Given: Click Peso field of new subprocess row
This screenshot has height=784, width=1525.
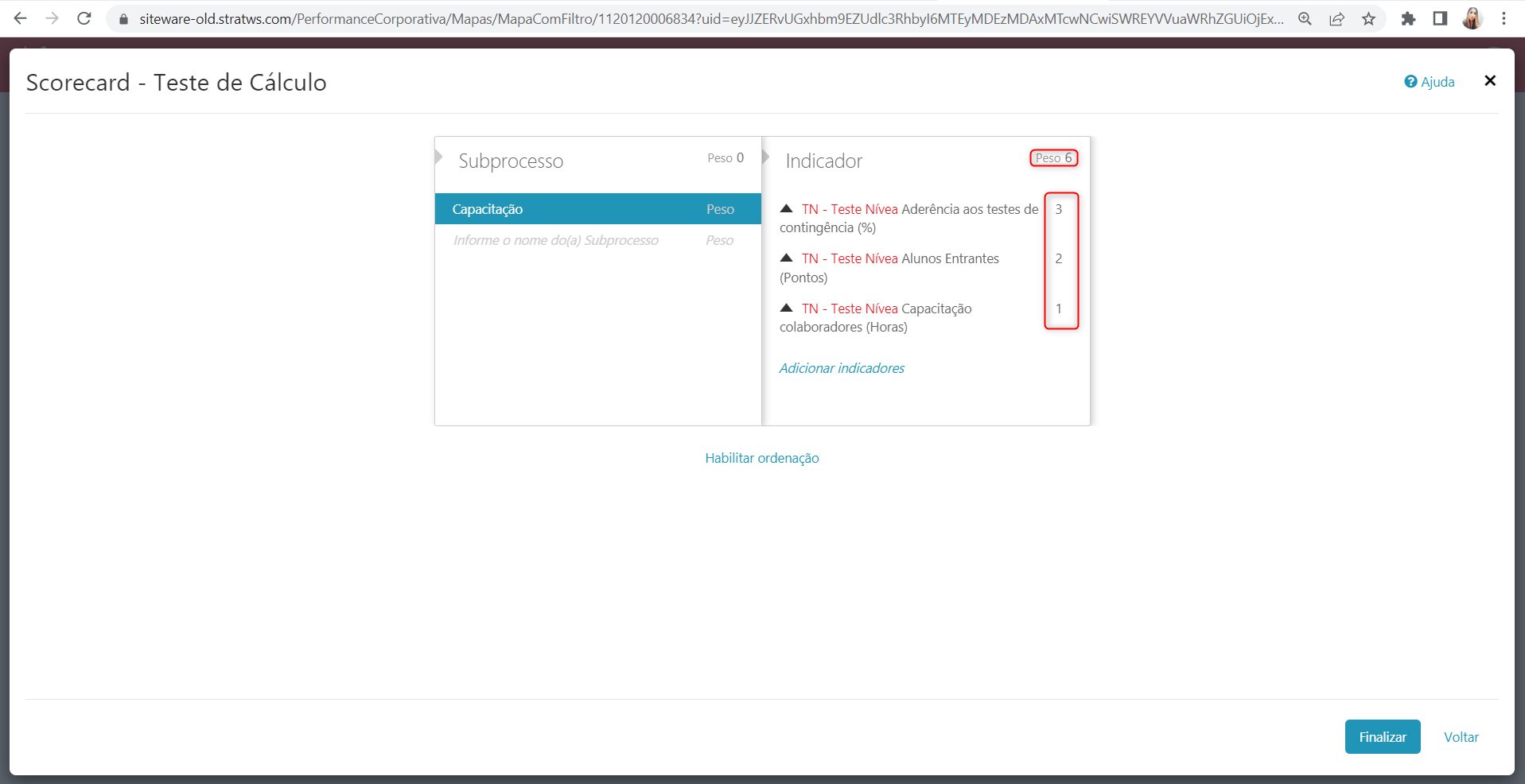Looking at the screenshot, I should tap(721, 240).
